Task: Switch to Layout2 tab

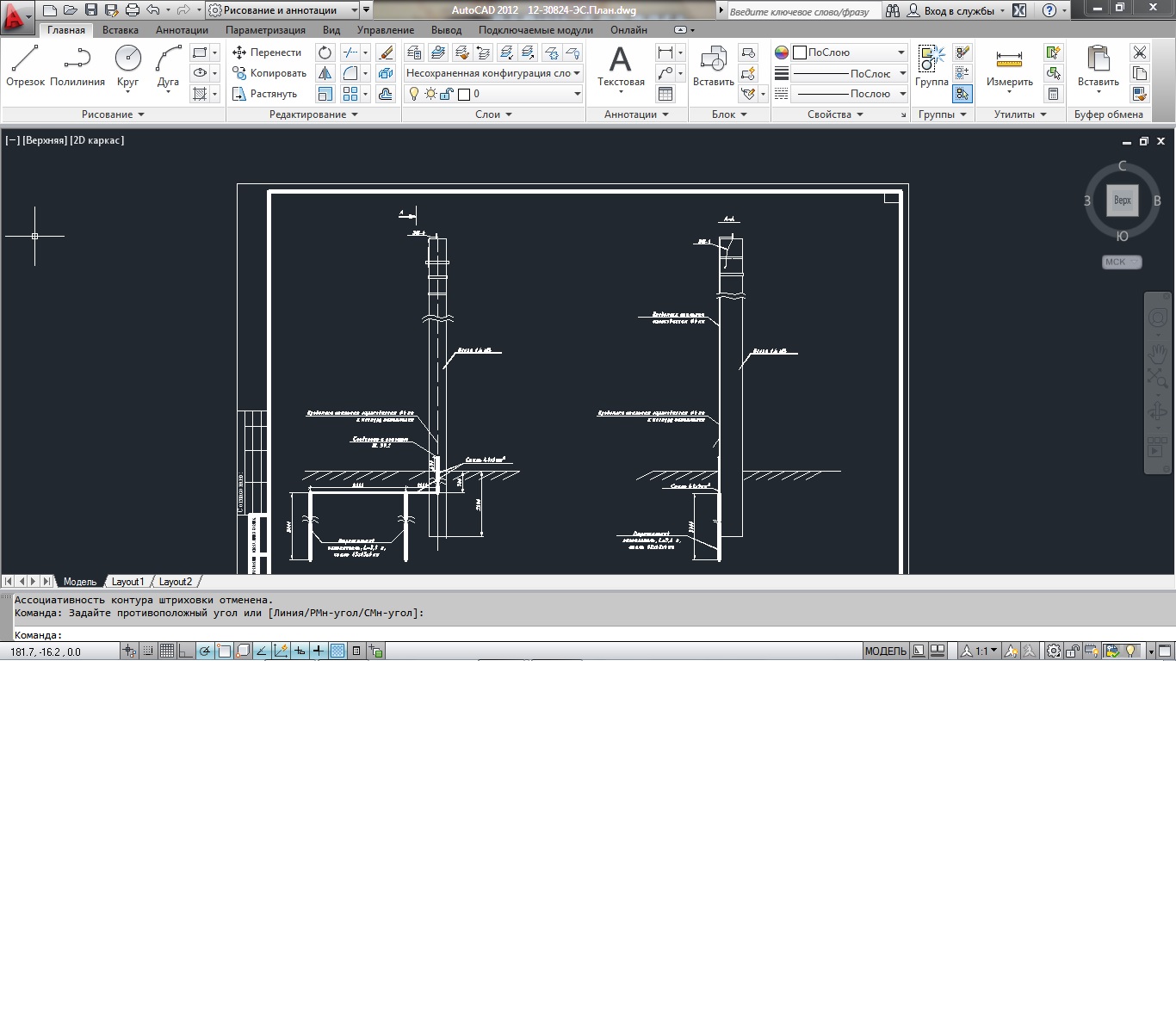Action: pos(176,582)
